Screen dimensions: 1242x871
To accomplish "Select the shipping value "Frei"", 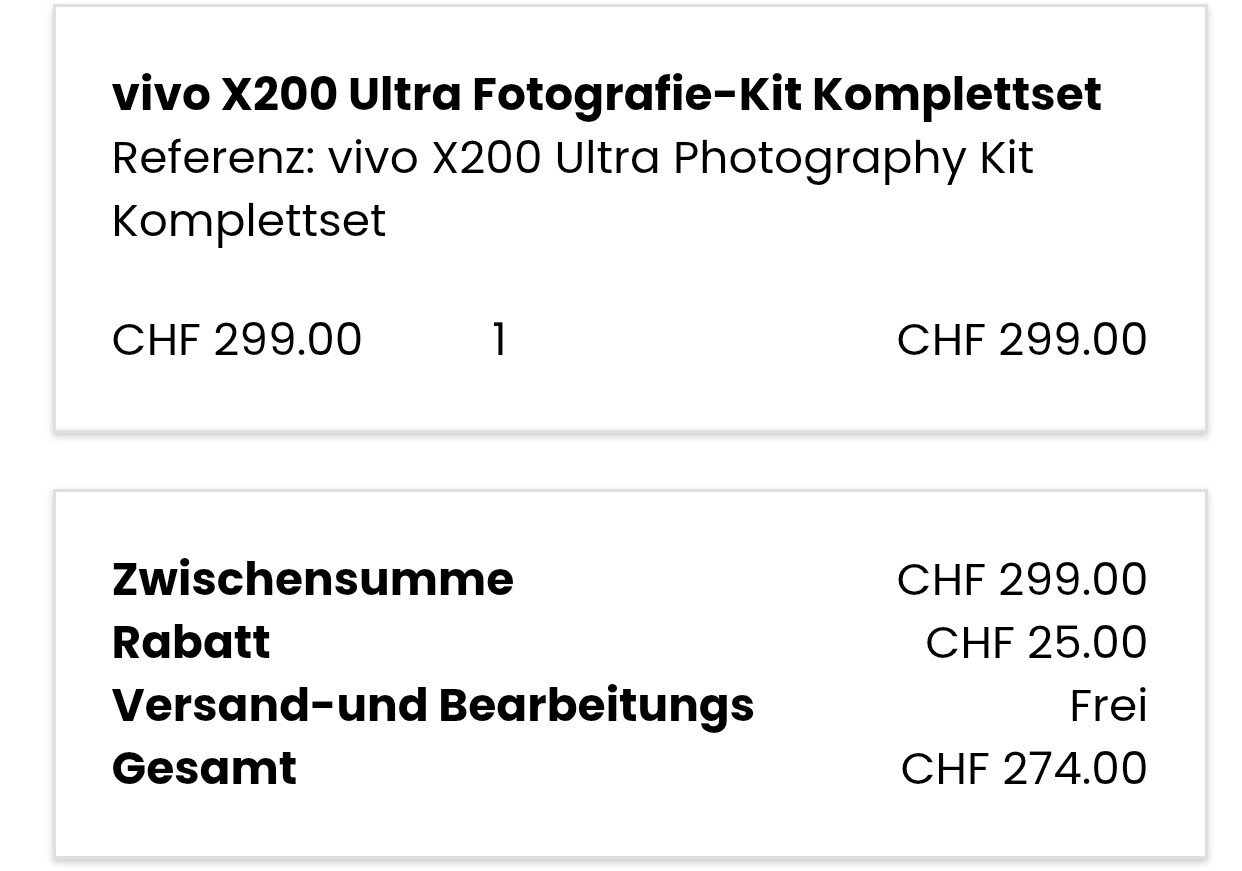I will 1108,706.
